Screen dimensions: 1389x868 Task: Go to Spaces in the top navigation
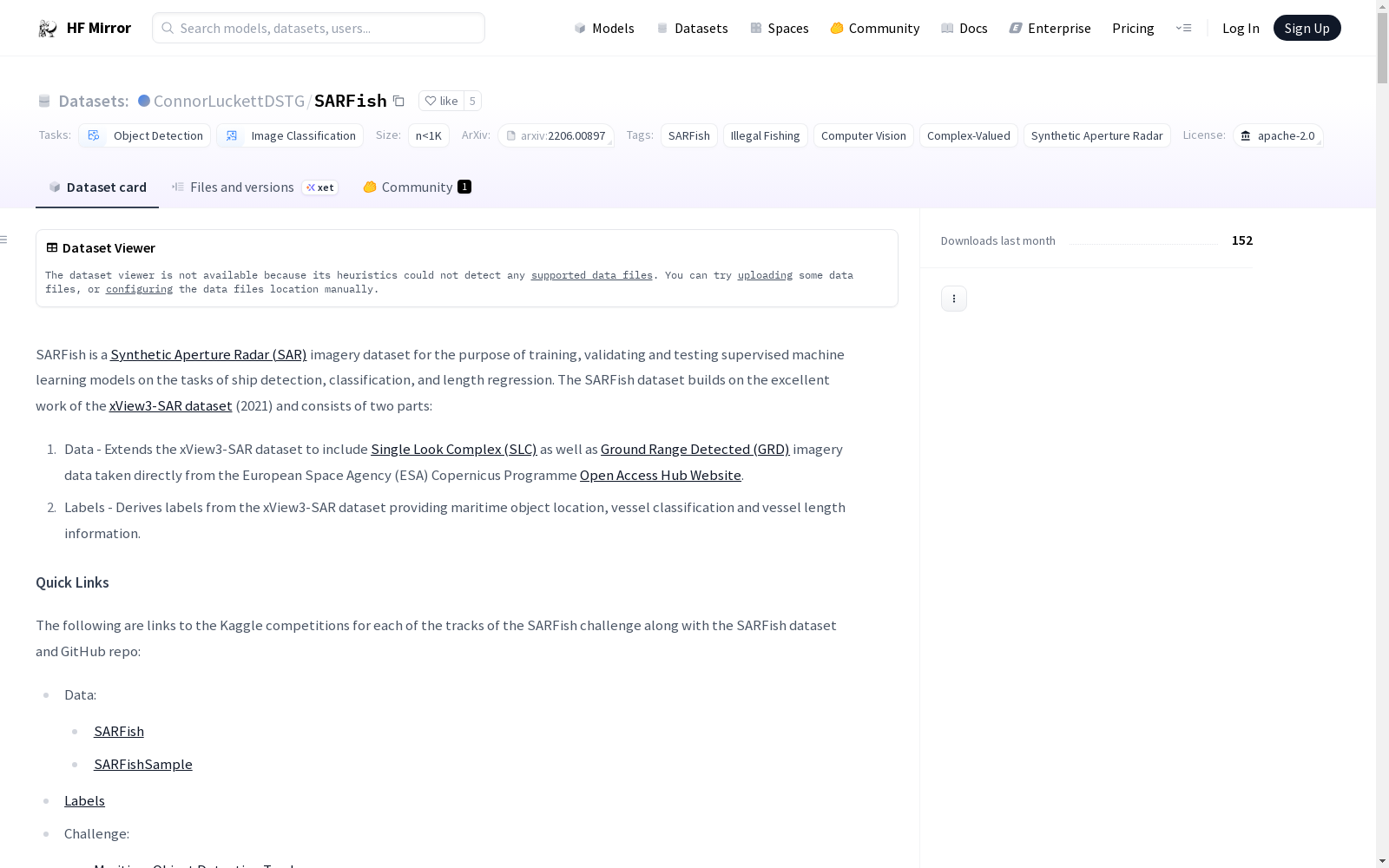tap(780, 29)
